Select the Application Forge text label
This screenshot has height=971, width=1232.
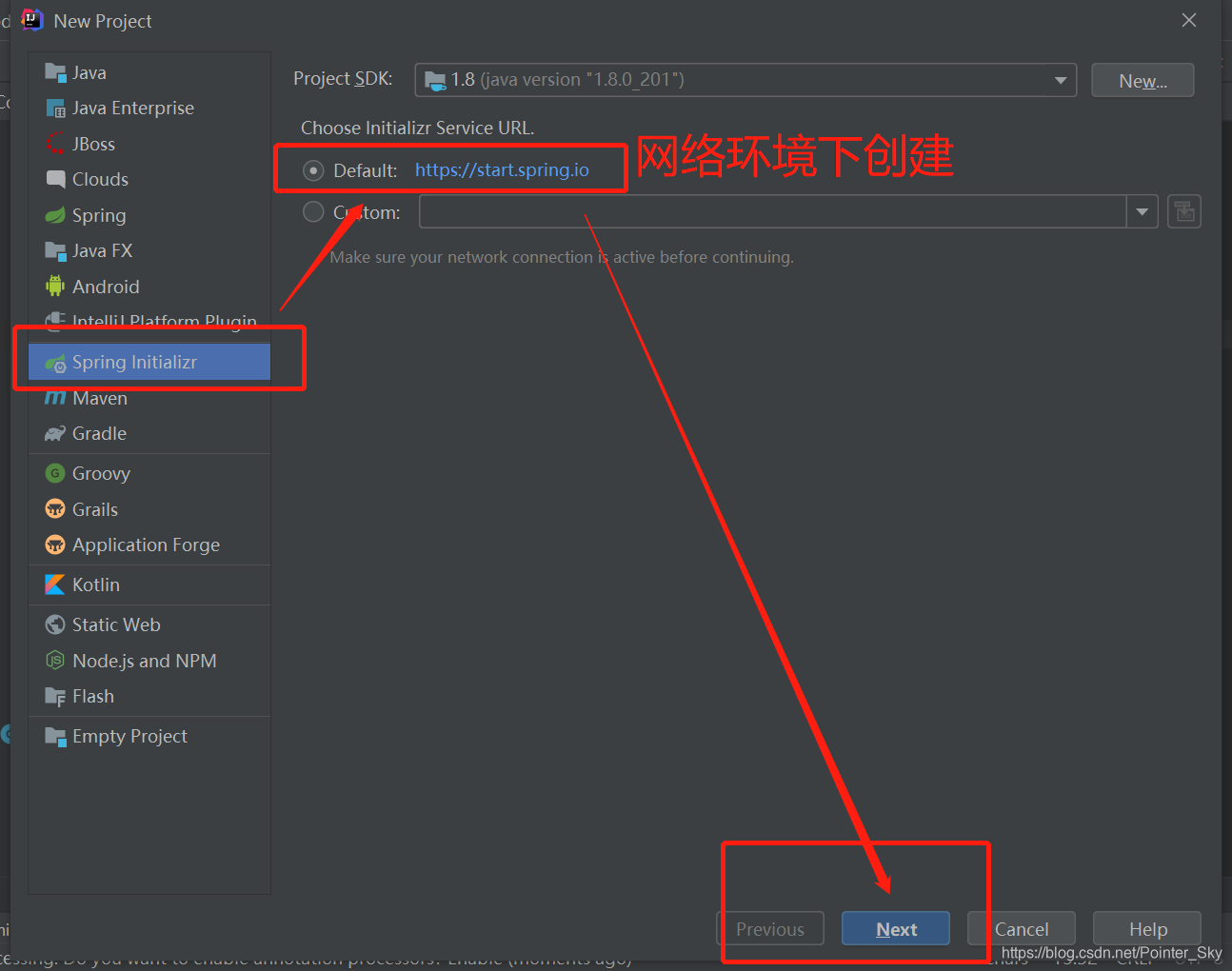pos(146,545)
